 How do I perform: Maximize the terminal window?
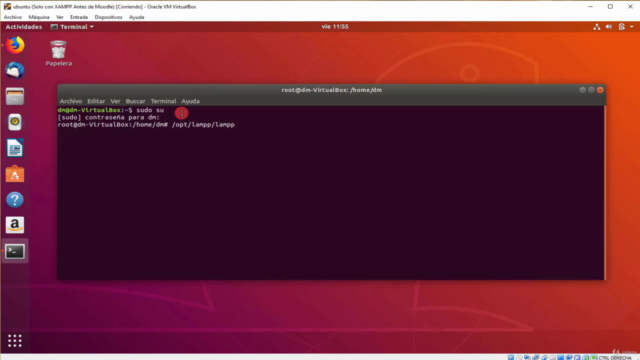click(x=591, y=90)
